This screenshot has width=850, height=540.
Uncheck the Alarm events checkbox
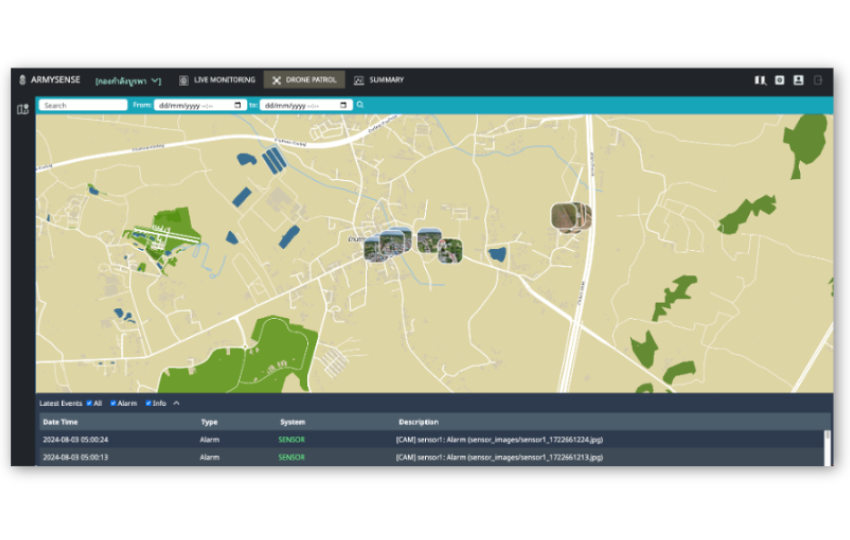point(114,403)
